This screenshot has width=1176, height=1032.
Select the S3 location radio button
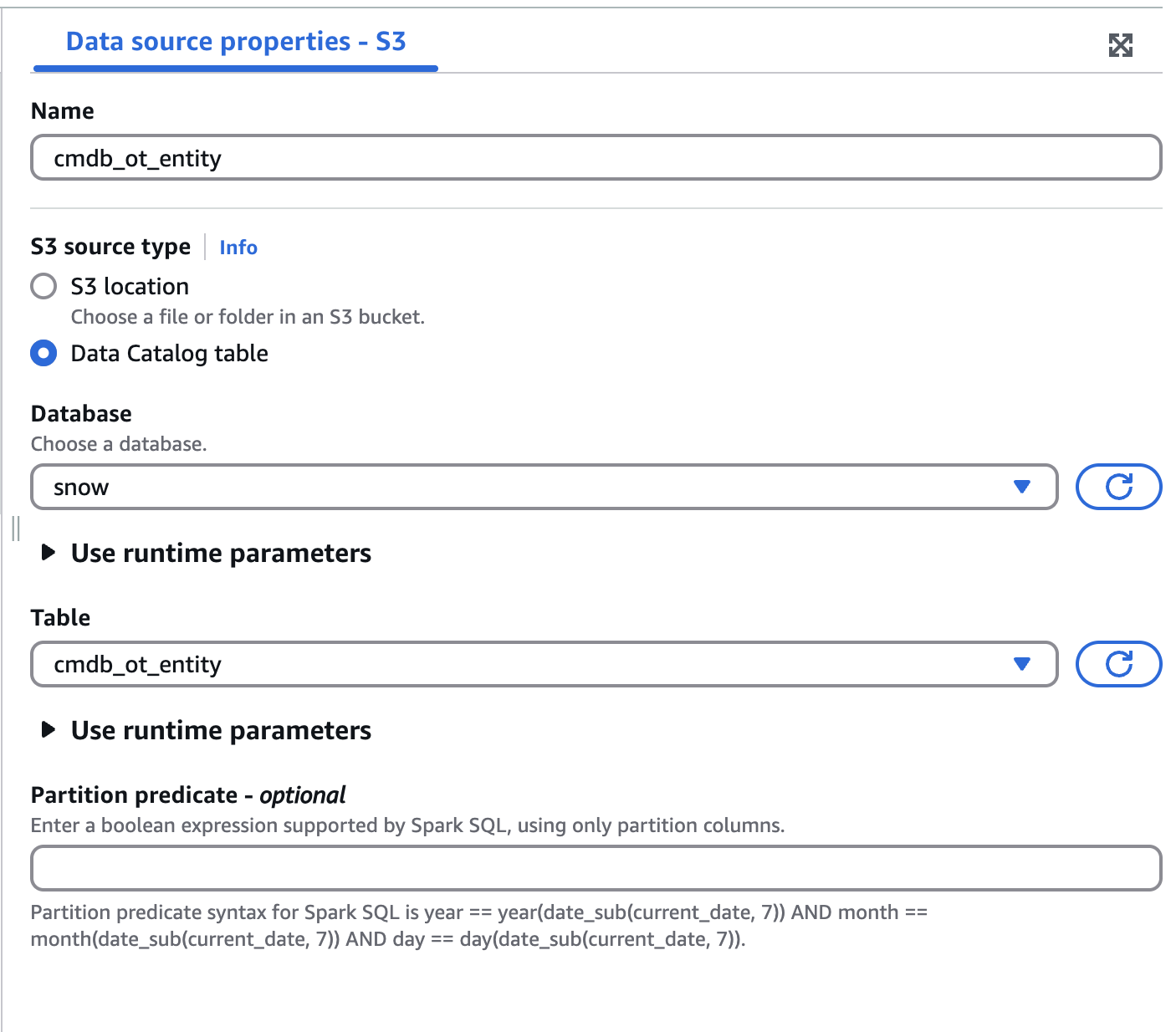pos(43,286)
